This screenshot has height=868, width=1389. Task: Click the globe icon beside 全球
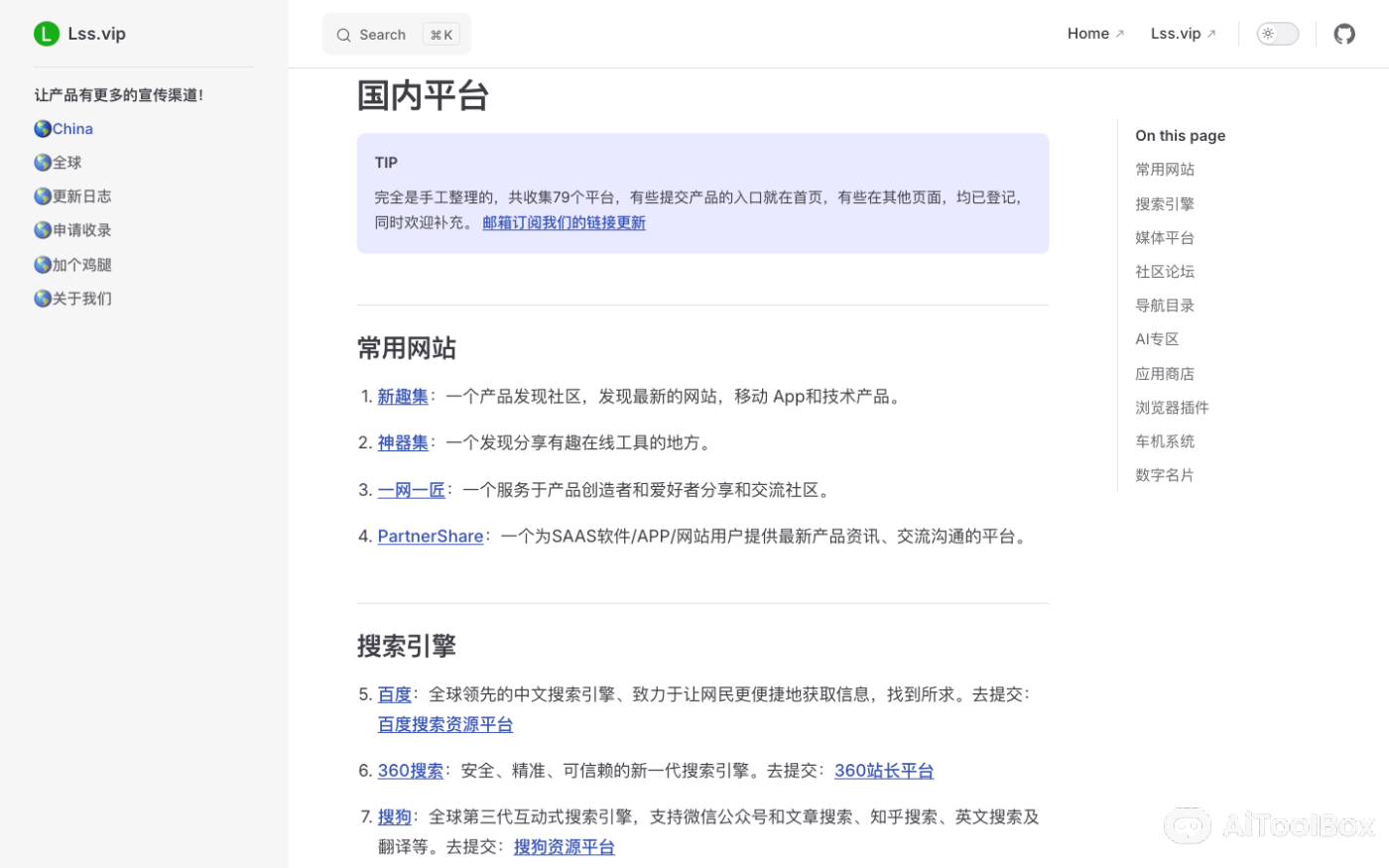[x=43, y=163]
